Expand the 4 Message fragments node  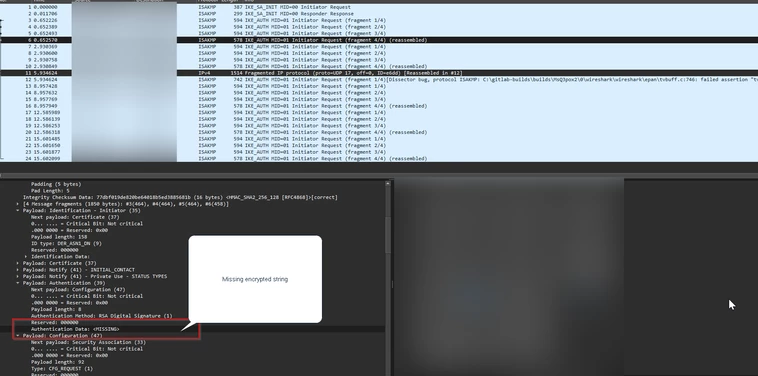(18, 204)
